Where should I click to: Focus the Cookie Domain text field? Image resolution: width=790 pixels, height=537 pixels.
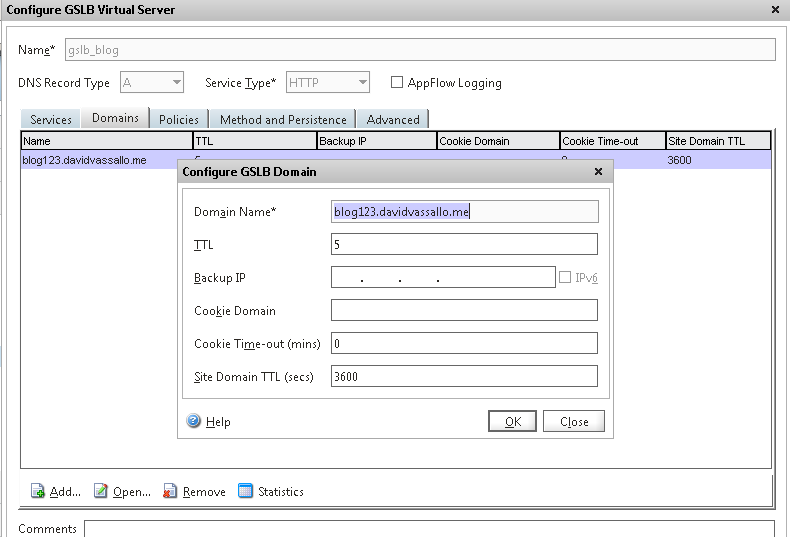tap(464, 310)
